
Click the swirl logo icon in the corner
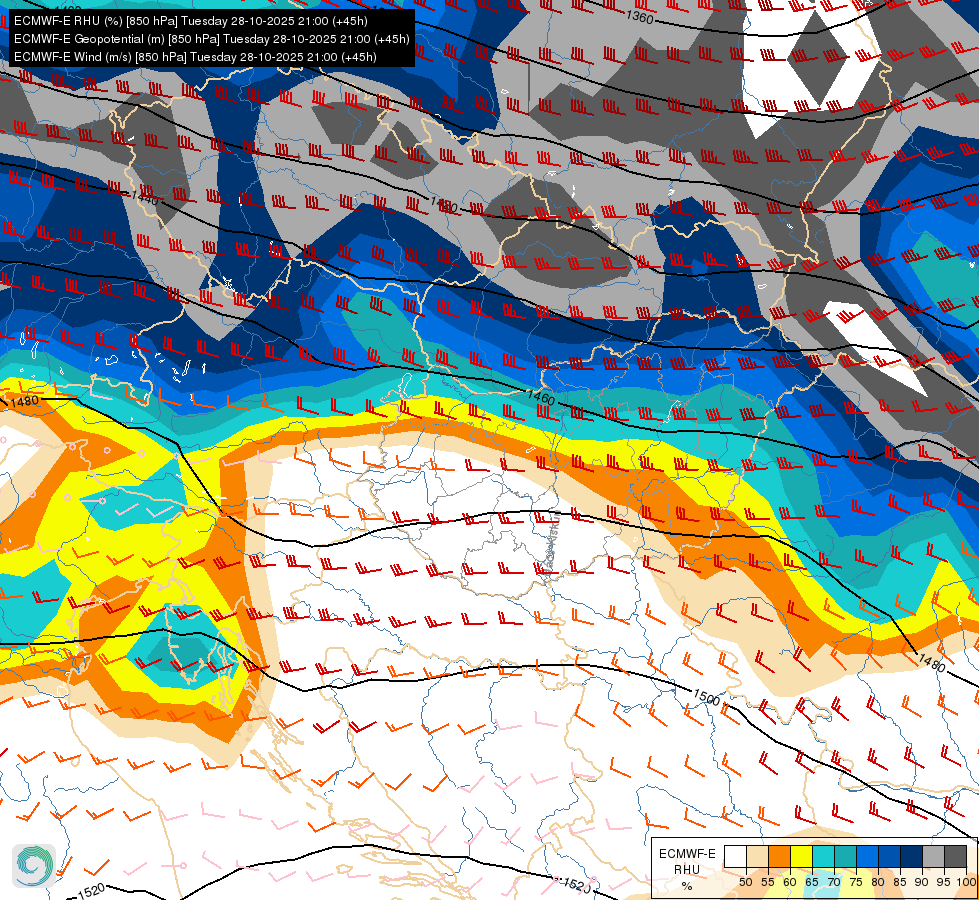point(34,866)
